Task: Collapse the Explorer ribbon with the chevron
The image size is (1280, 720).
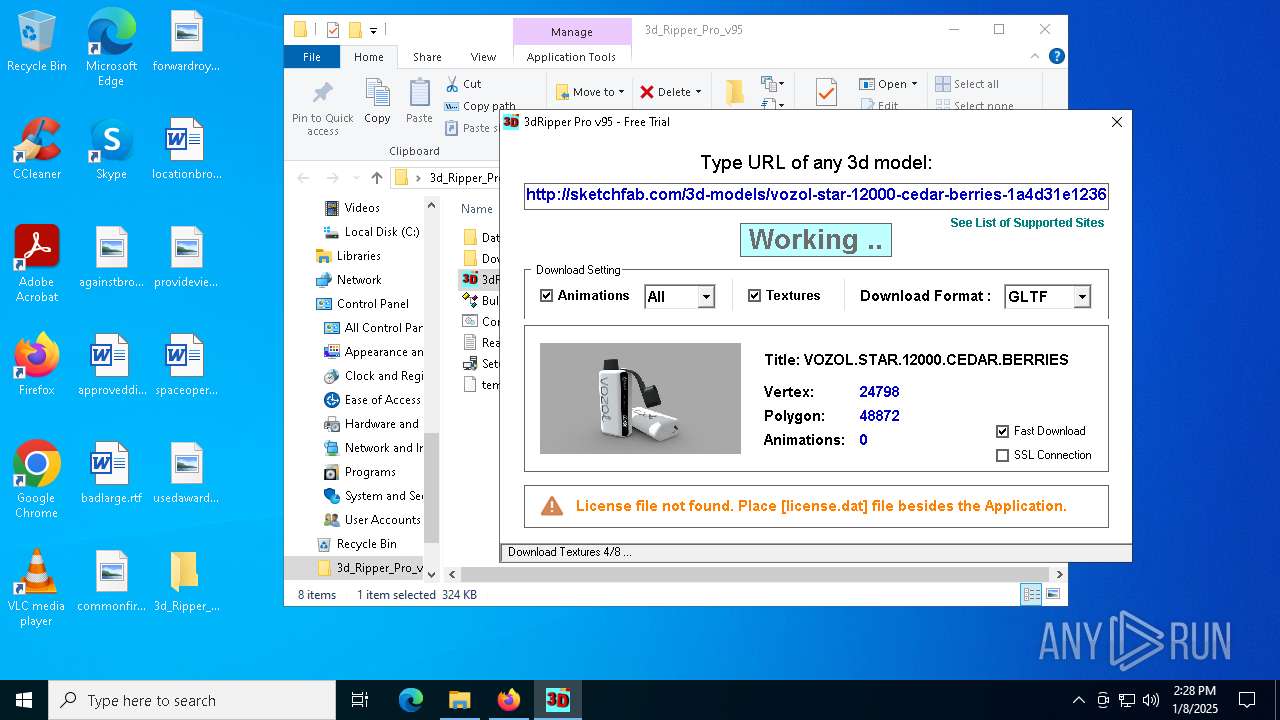Action: (1035, 57)
